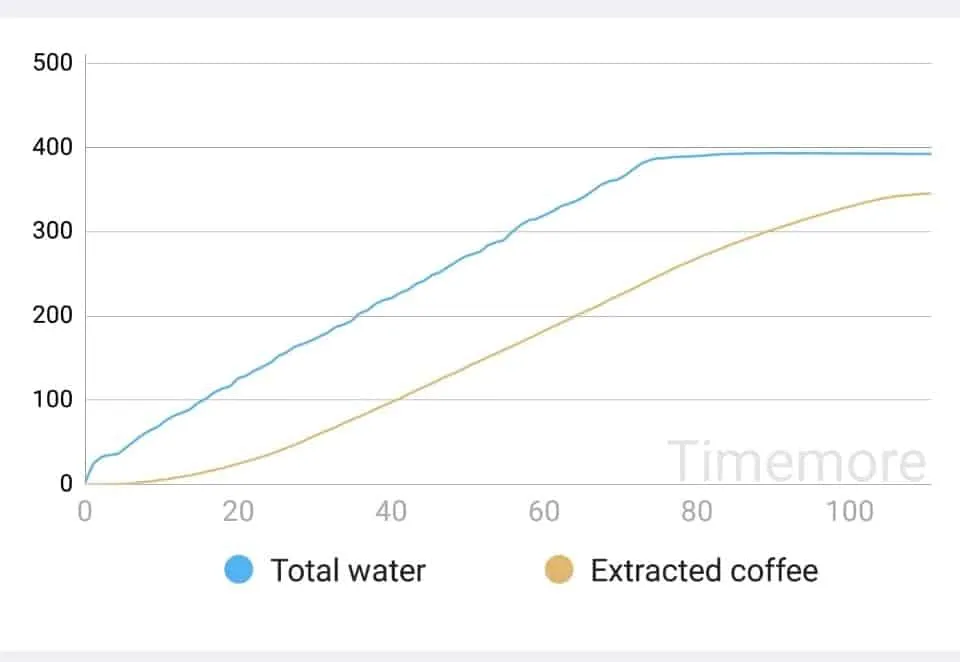Screen dimensions: 960x662
Task: Click the 0 label on the y-axis
Action: 66,484
